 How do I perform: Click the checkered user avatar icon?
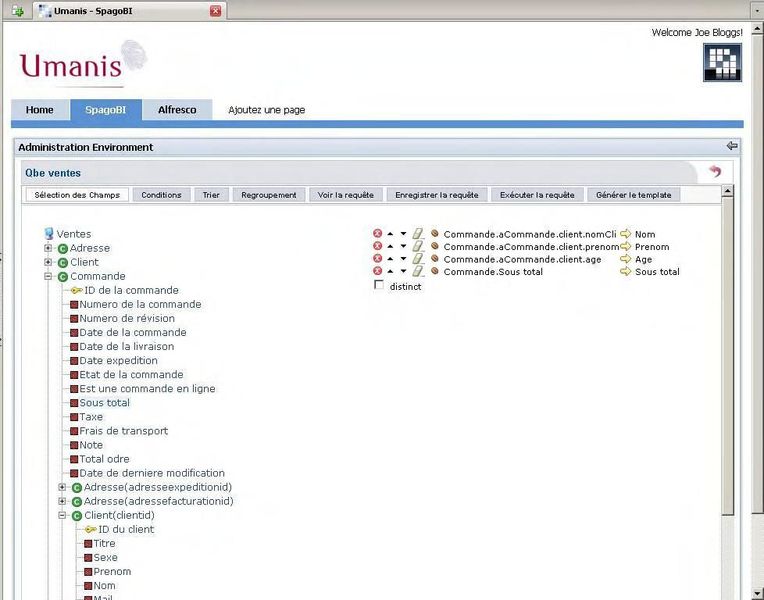pyautogui.click(x=721, y=62)
